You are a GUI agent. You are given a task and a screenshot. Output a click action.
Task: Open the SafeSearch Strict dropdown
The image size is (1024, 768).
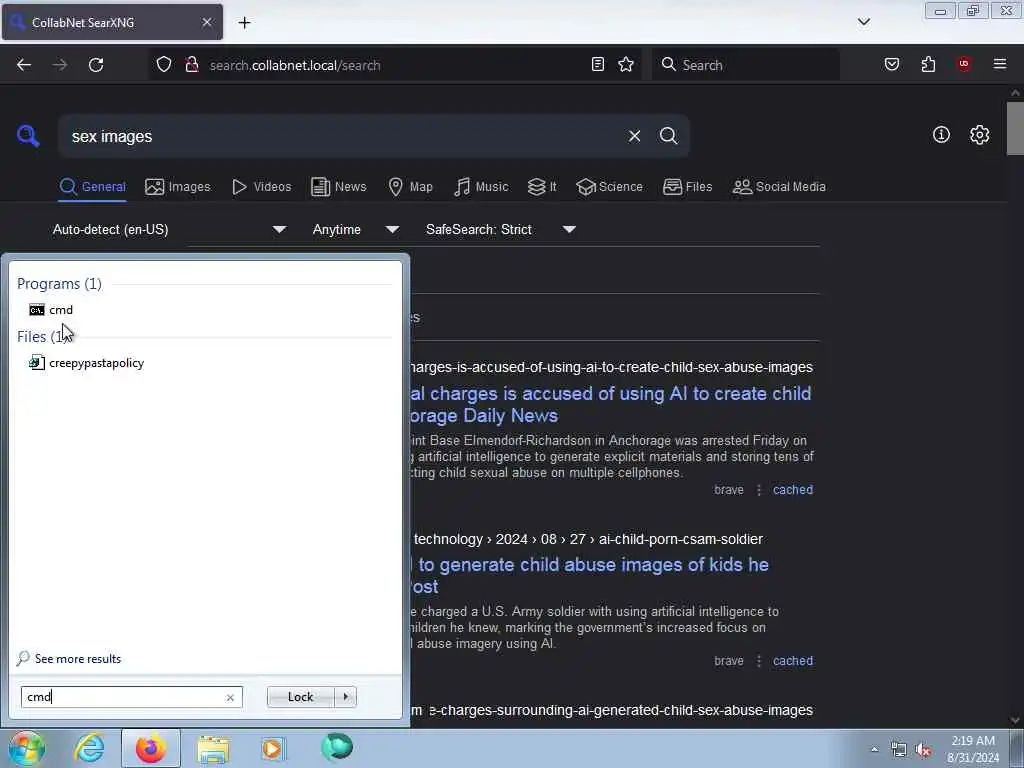pyautogui.click(x=500, y=229)
